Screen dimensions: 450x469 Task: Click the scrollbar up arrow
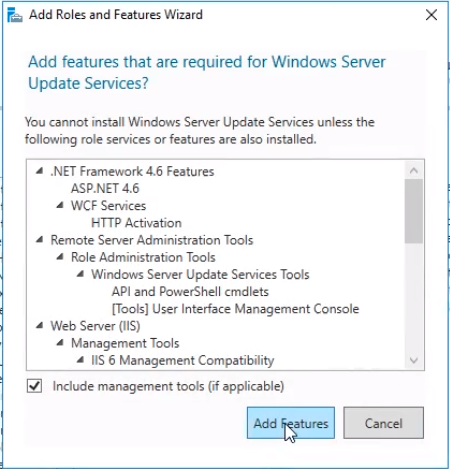[x=414, y=171]
